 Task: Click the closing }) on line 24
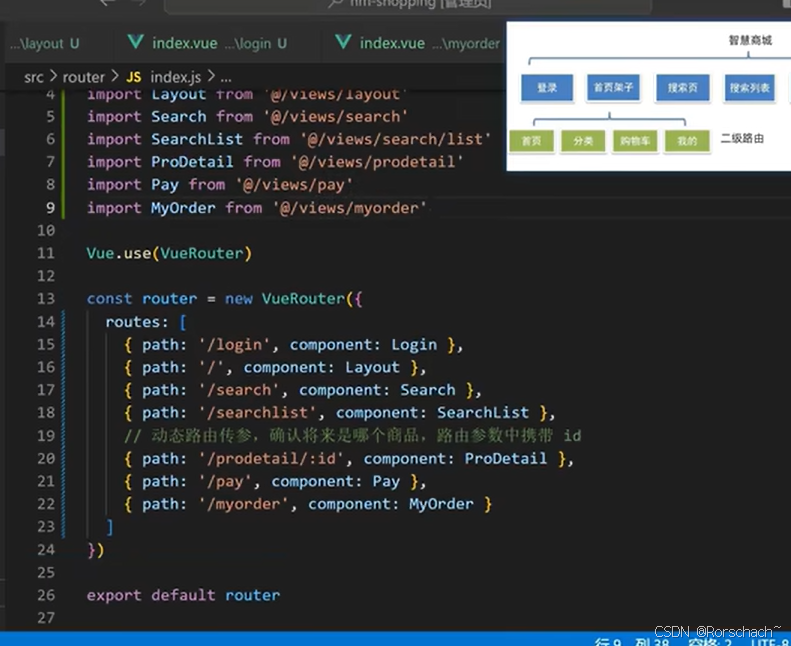click(96, 550)
